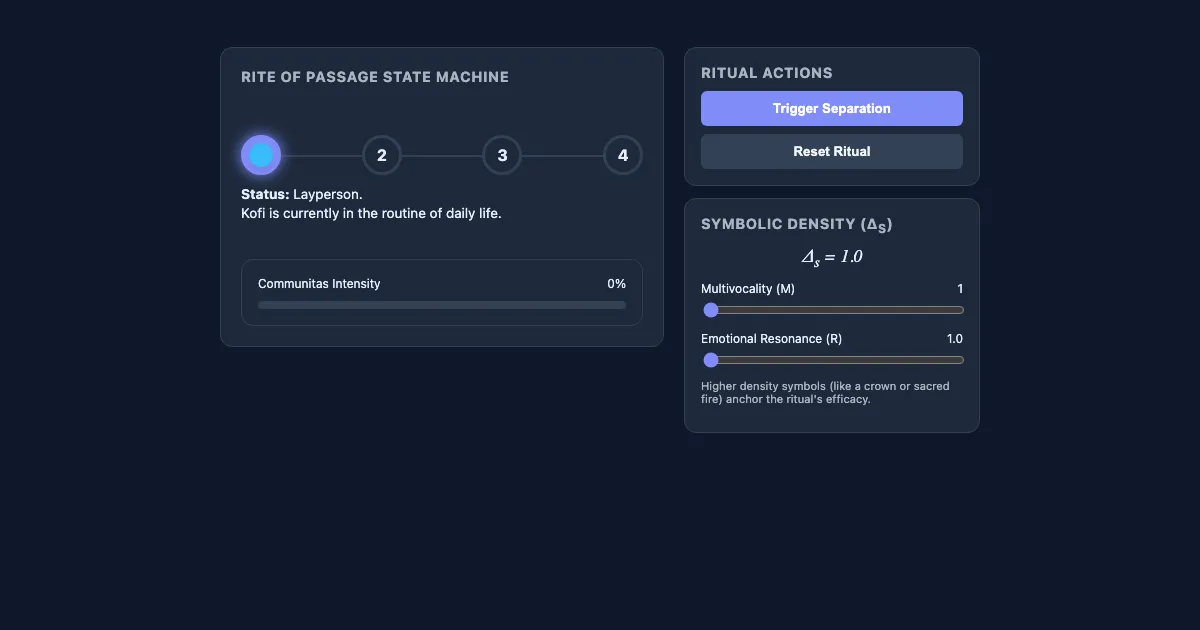The height and width of the screenshot is (630, 1200).
Task: Click the 'Rite of Passage State Machine' heading
Action: pos(375,77)
